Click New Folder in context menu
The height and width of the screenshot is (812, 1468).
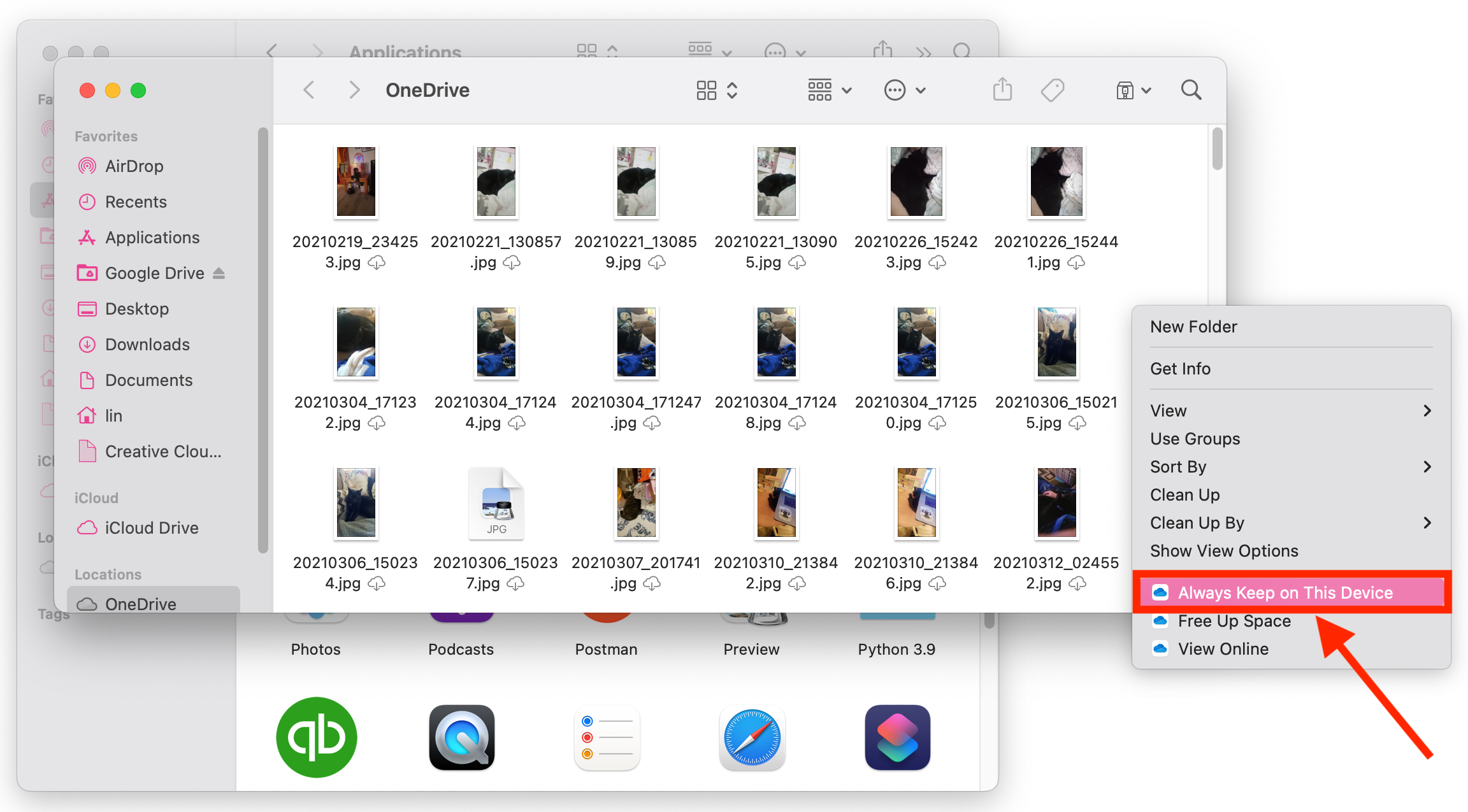pyautogui.click(x=1197, y=326)
